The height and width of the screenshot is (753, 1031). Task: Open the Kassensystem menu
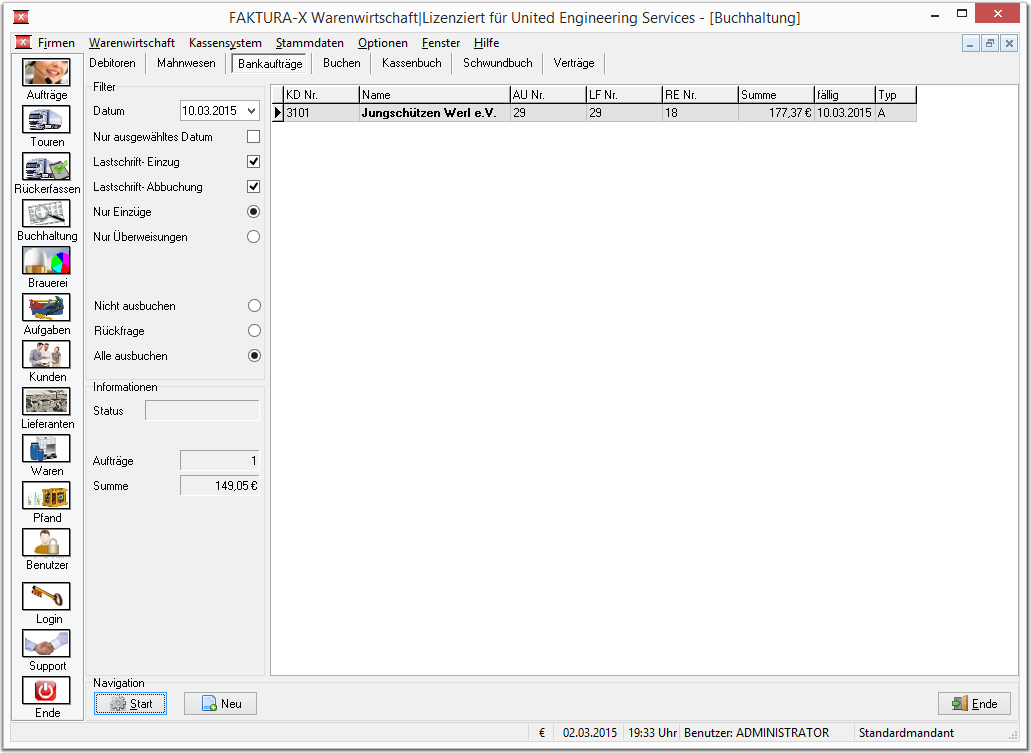tap(225, 43)
